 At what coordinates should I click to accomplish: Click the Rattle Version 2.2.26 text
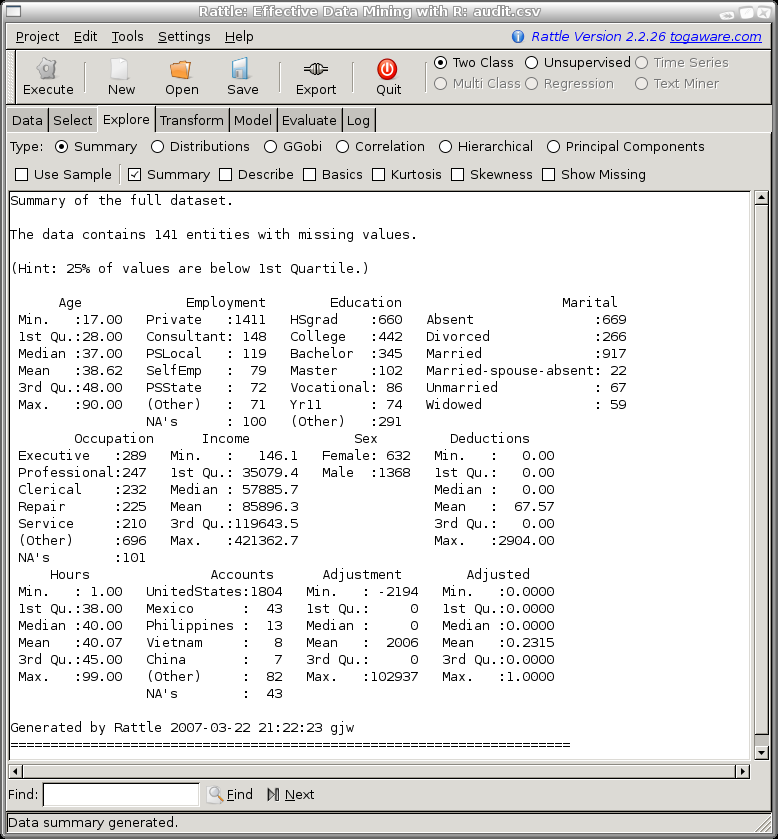click(x=598, y=36)
